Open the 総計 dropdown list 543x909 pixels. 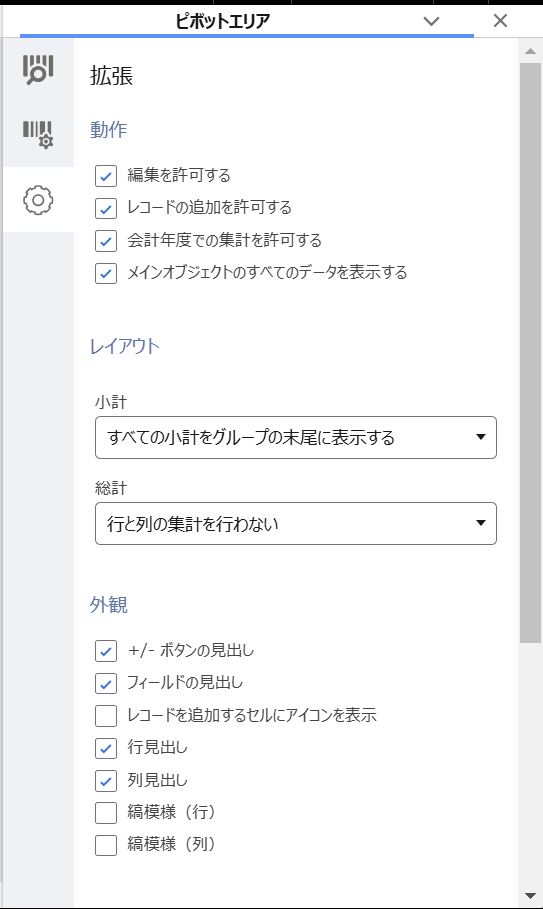click(x=296, y=523)
